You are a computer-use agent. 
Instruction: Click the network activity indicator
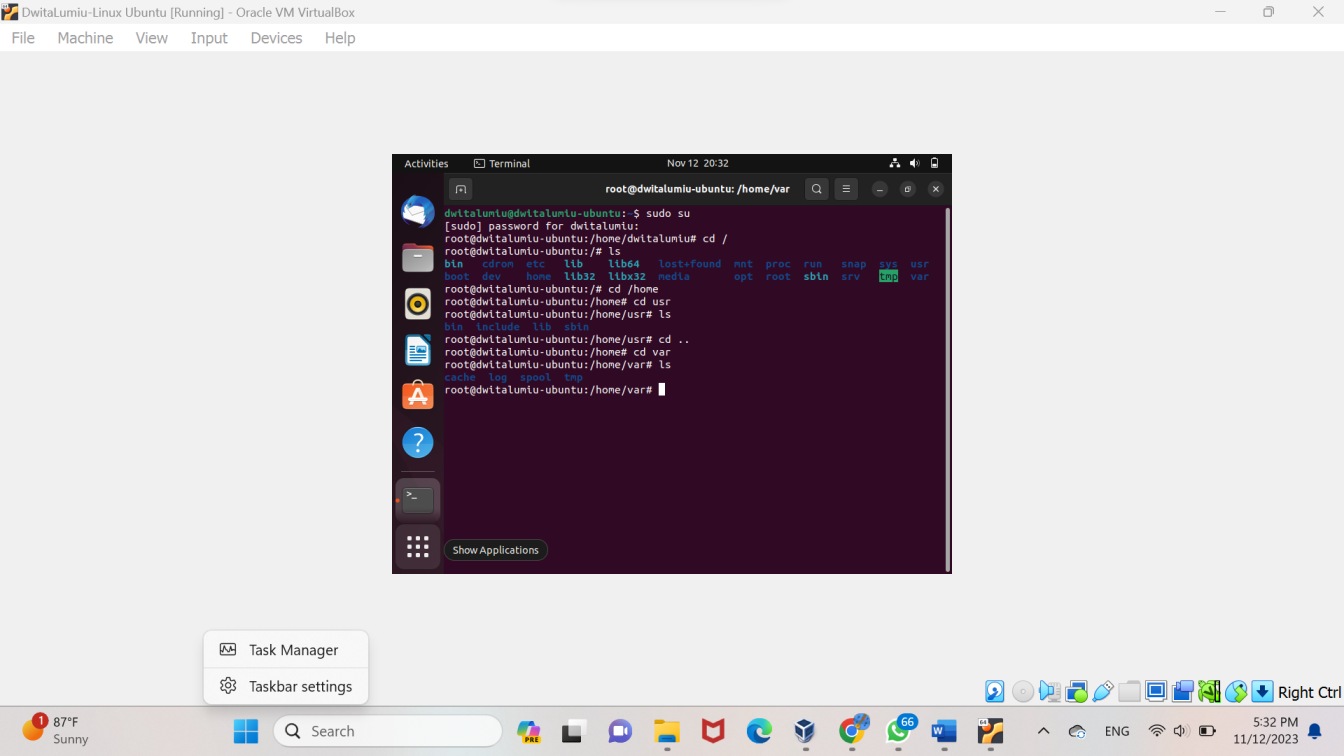(1076, 691)
